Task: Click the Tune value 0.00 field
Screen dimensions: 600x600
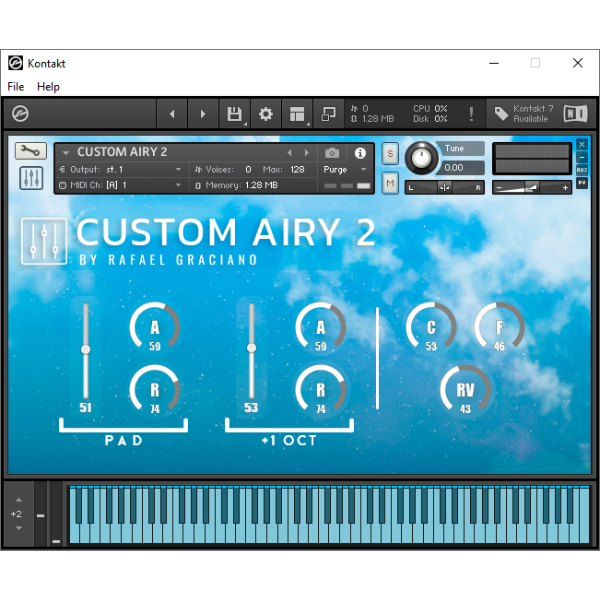Action: (x=462, y=168)
